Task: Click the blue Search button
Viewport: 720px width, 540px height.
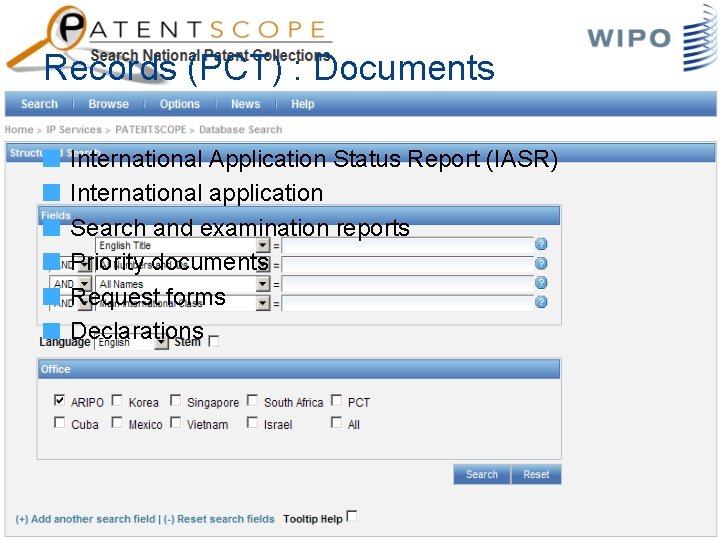Action: click(x=482, y=474)
